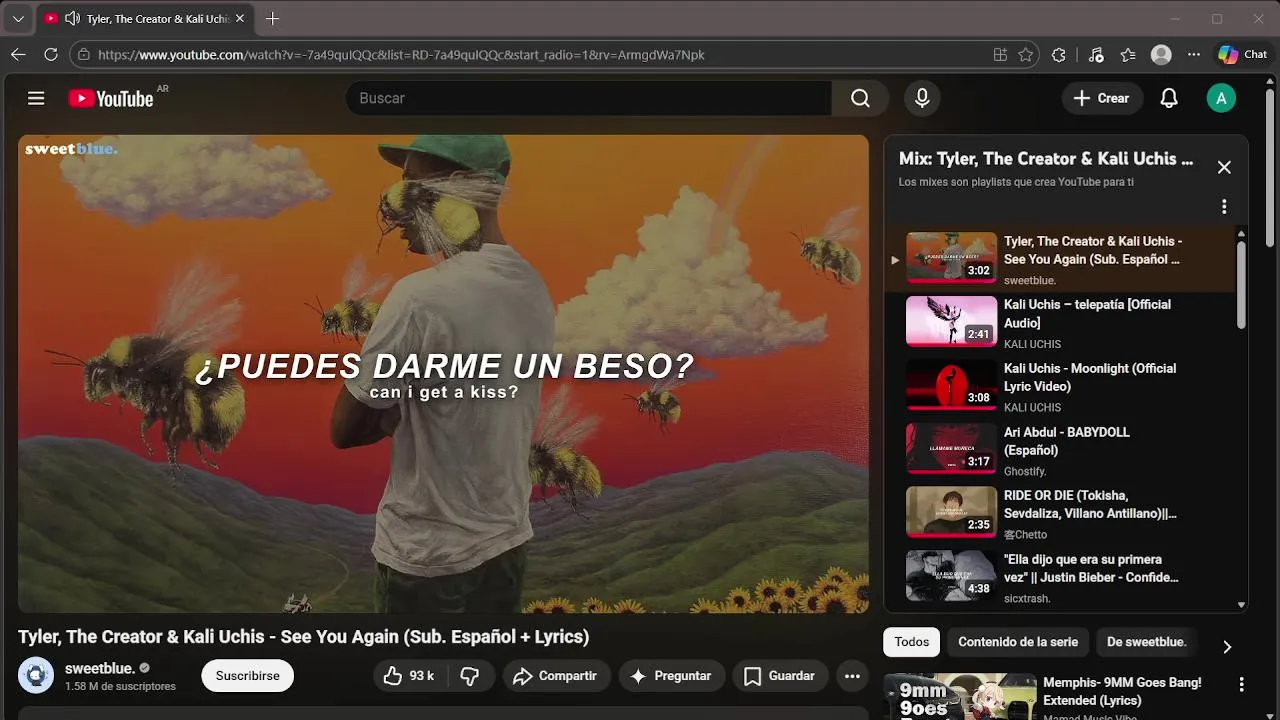
Task: Go to YouTube home via logo
Action: [110, 98]
